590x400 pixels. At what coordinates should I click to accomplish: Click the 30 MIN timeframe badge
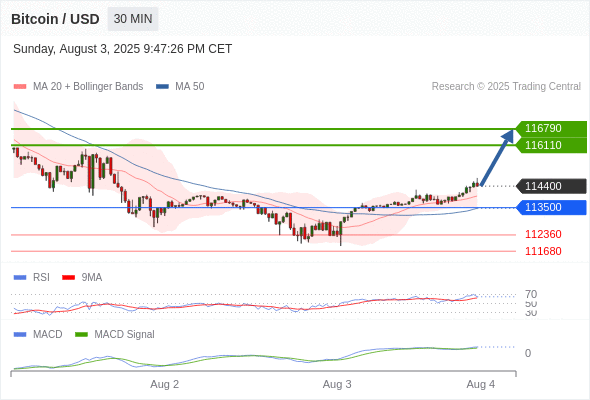pos(133,19)
